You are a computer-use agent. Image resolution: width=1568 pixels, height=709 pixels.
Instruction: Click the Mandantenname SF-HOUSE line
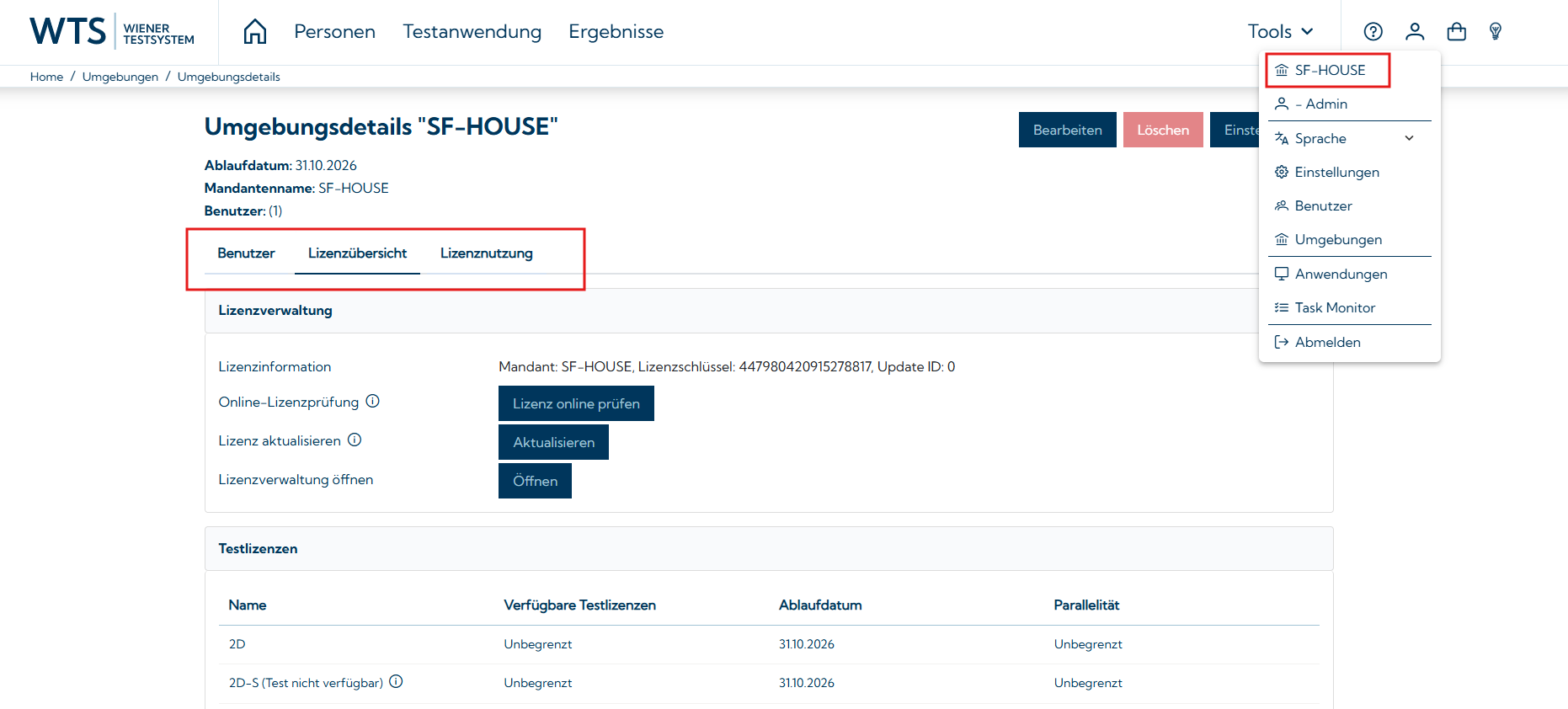(x=296, y=189)
